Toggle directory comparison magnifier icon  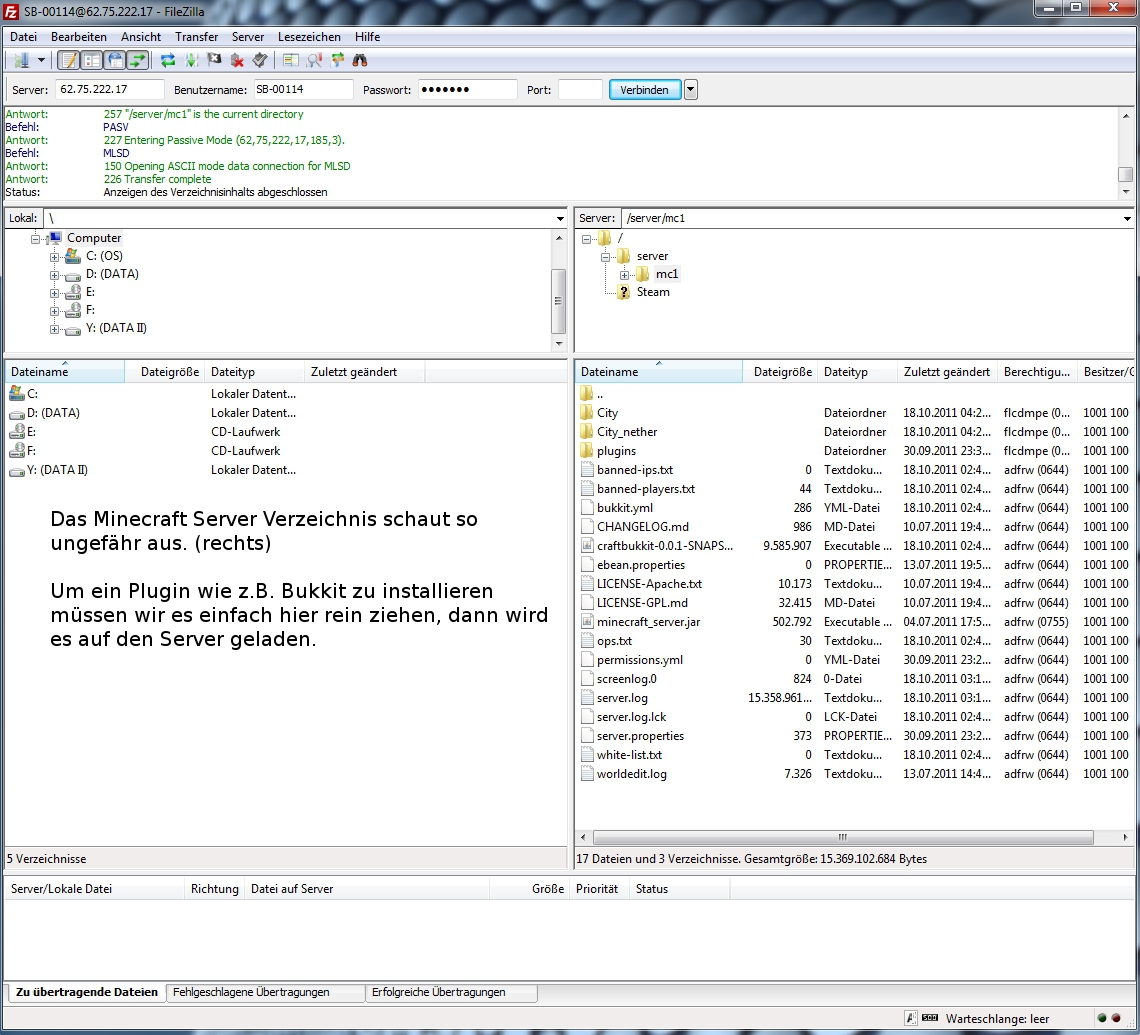(x=314, y=60)
